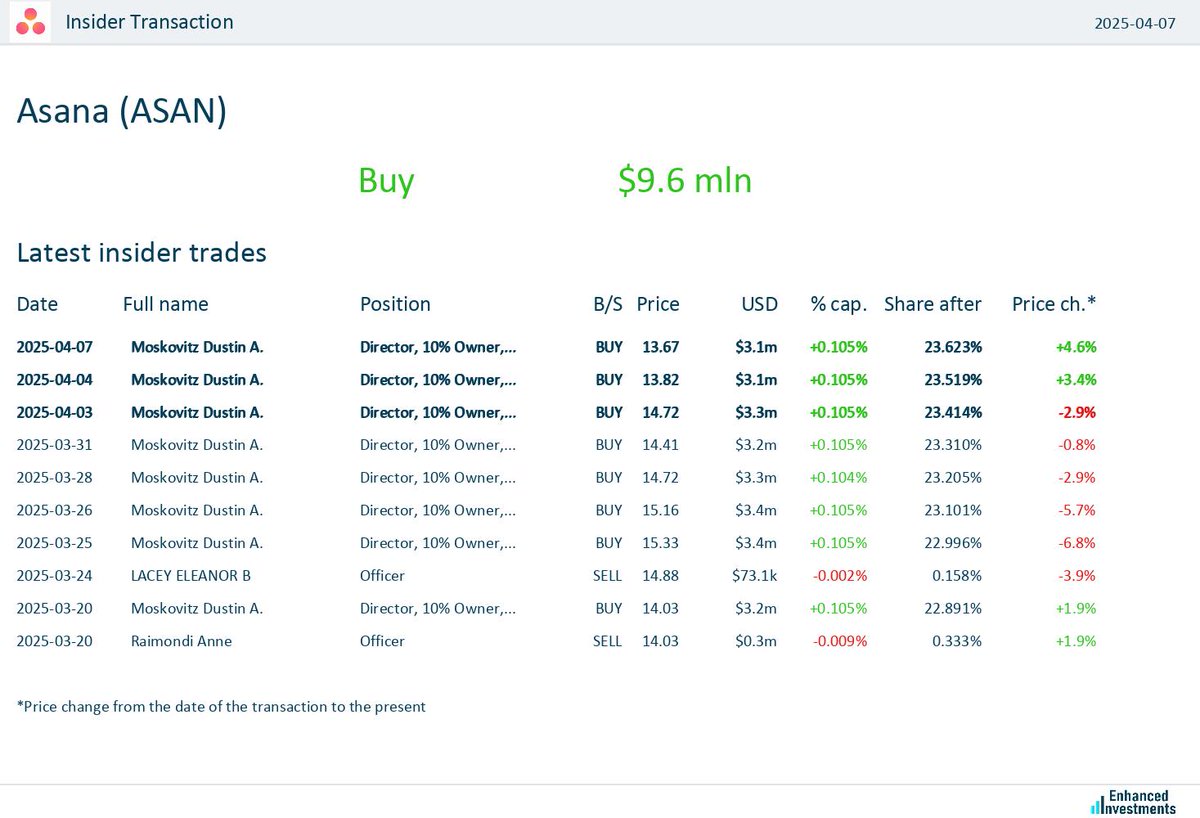Click the 'Share after' column header
Viewport: 1200px width, 818px height.
tap(933, 304)
